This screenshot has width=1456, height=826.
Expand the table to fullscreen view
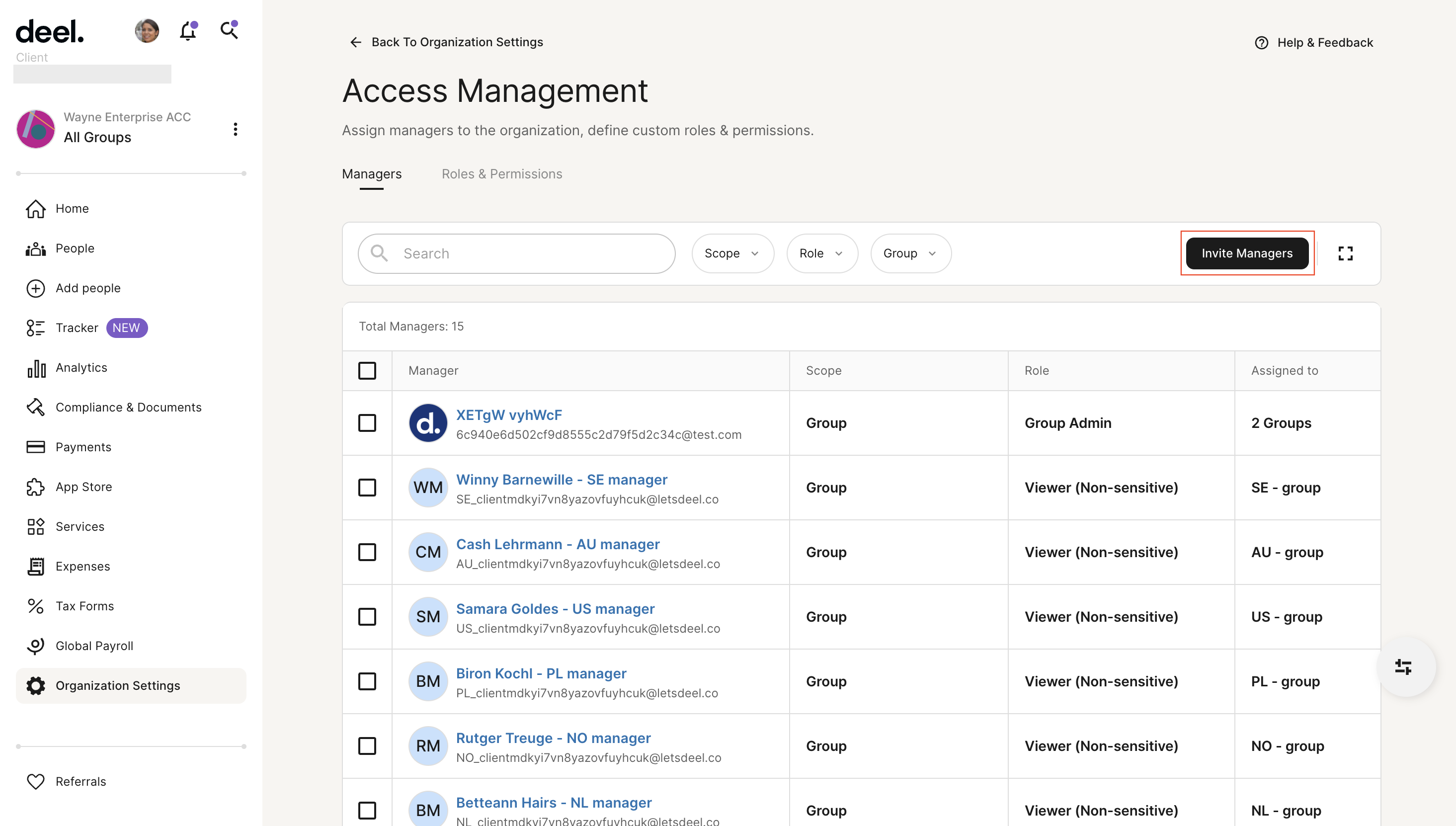pos(1345,253)
